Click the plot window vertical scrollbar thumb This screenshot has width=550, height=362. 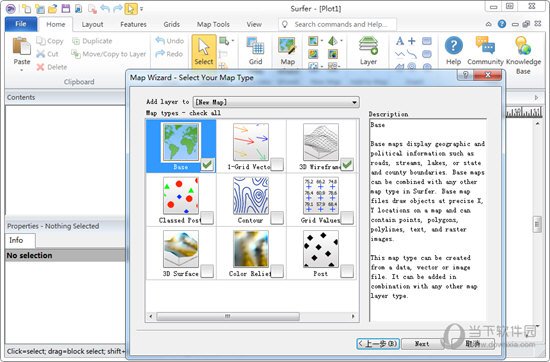click(x=537, y=224)
